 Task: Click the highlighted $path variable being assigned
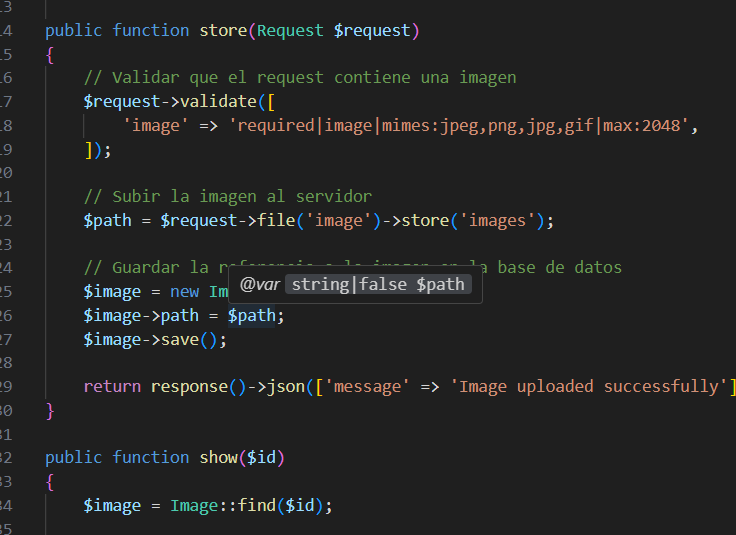coord(251,316)
